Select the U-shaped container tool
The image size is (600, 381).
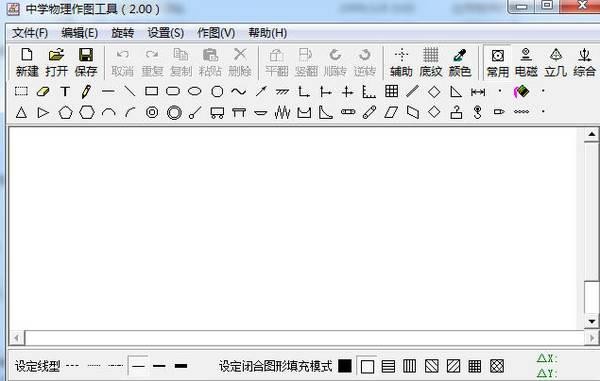304,112
